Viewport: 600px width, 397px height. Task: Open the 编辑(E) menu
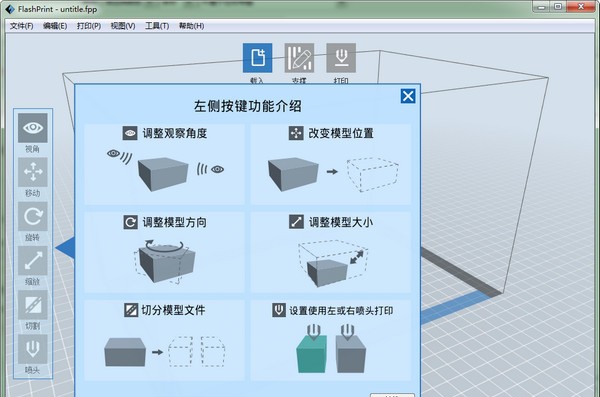55,26
